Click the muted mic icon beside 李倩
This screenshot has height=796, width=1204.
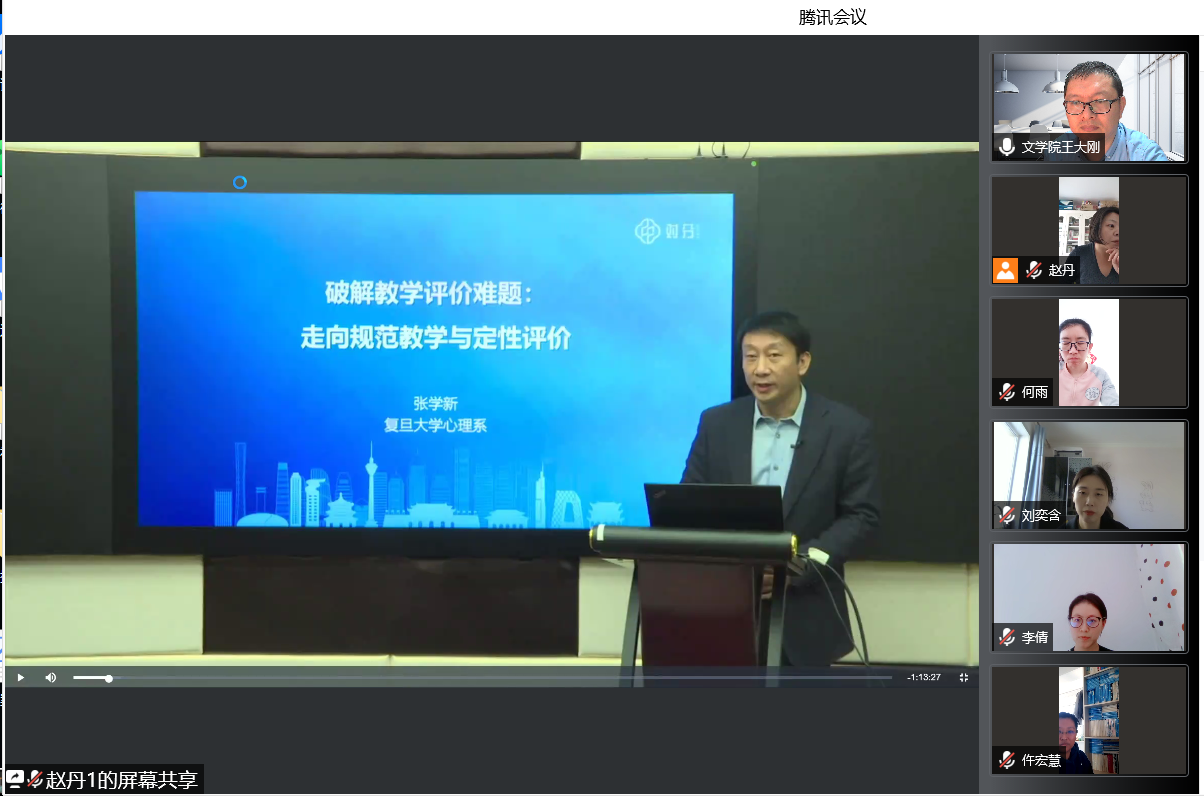tap(1007, 637)
